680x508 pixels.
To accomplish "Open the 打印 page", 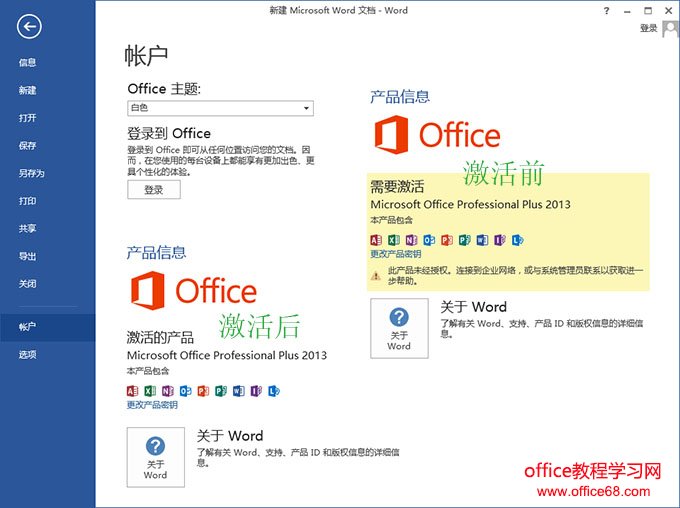I will coord(27,201).
